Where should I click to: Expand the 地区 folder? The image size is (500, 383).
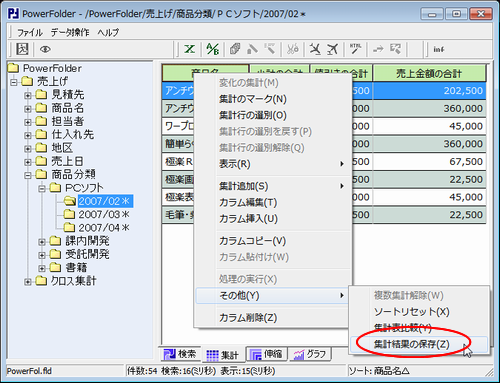coord(28,149)
